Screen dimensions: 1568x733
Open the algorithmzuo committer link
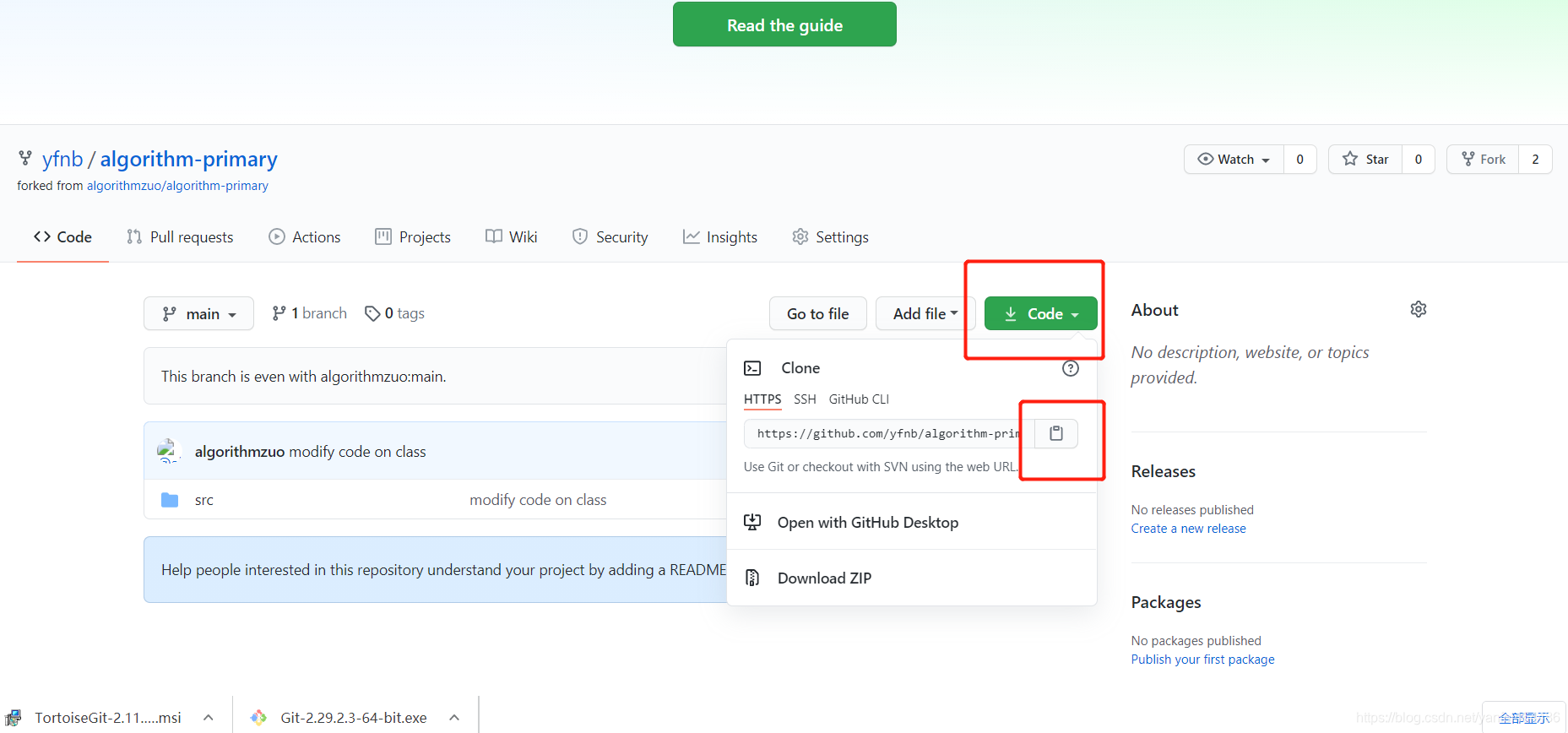[240, 452]
